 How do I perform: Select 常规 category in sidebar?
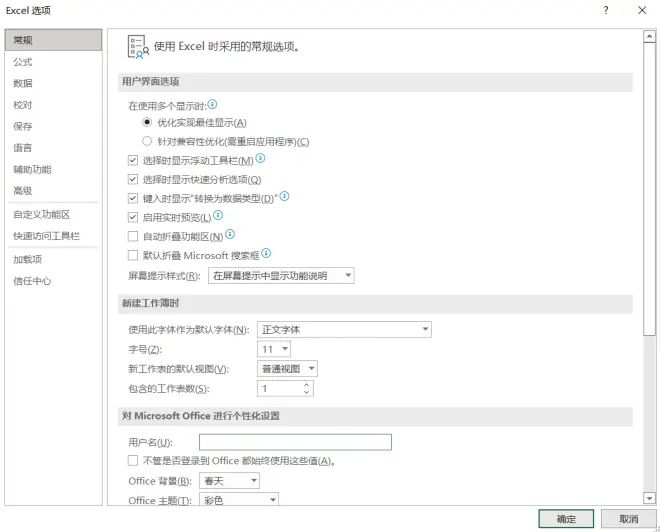pyautogui.click(x=53, y=40)
